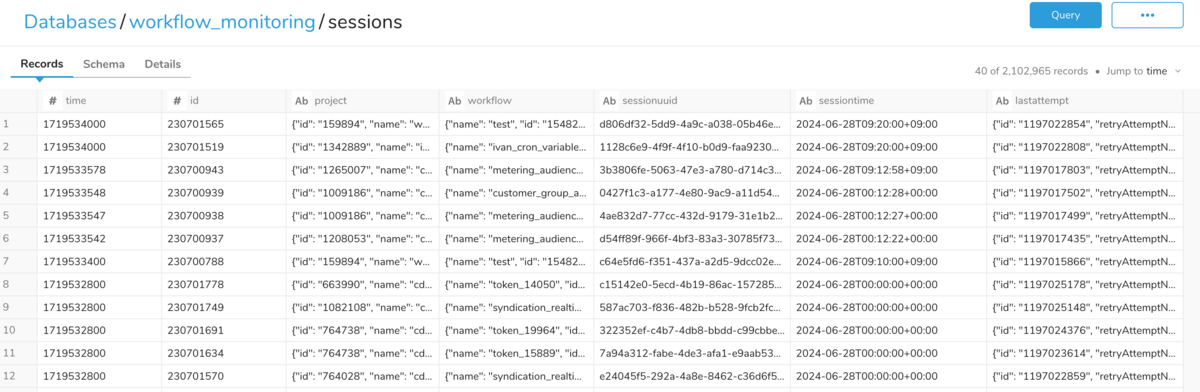This screenshot has width=1200, height=392.
Task: Select sessionuuid cell starting 3b3806fe
Action: [692, 170]
